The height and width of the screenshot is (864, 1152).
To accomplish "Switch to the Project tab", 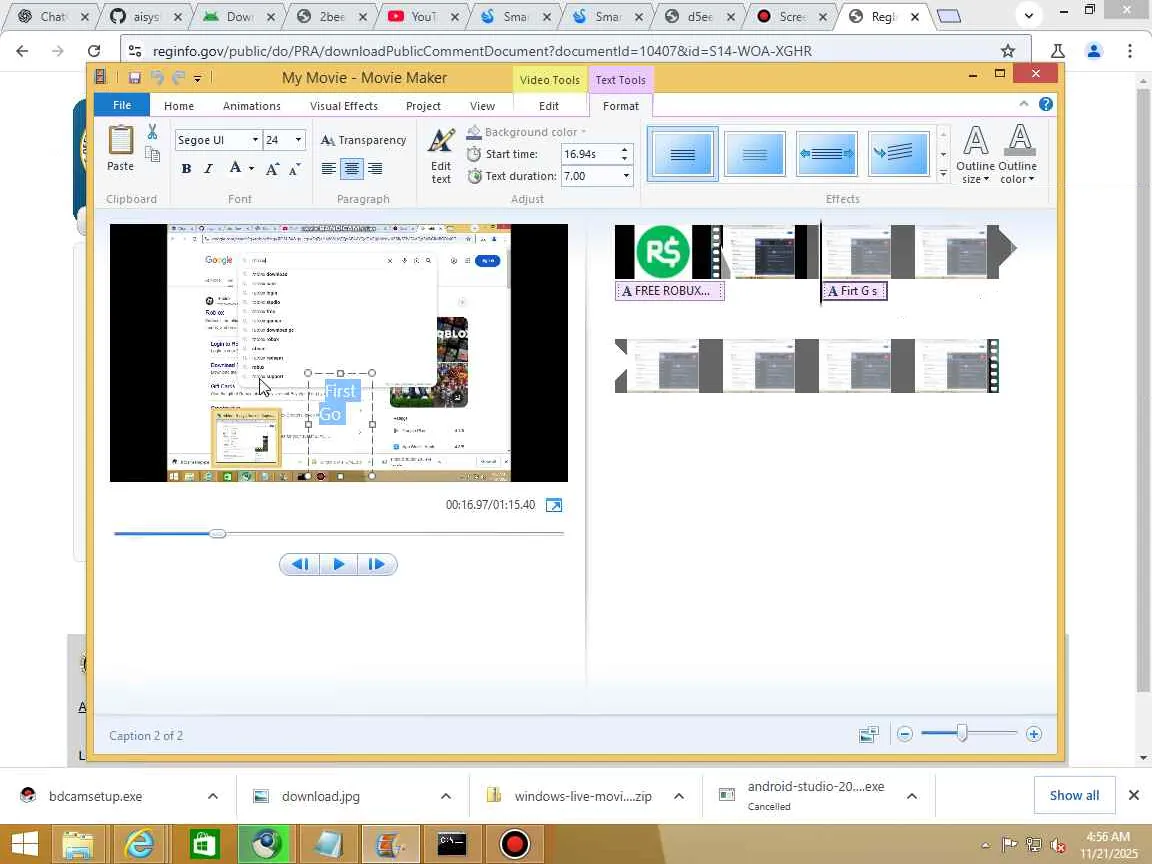I will 423,106.
